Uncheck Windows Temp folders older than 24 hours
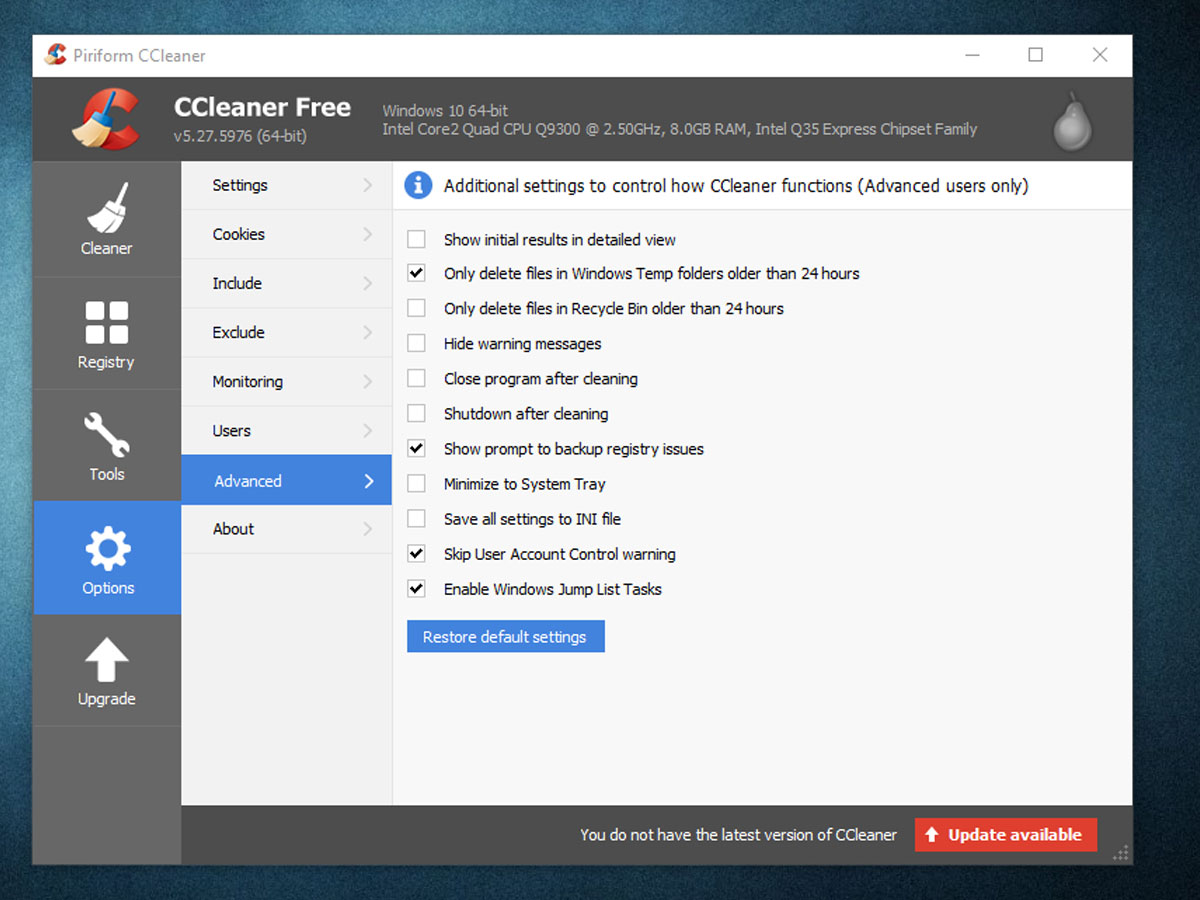1200x900 pixels. (x=416, y=273)
